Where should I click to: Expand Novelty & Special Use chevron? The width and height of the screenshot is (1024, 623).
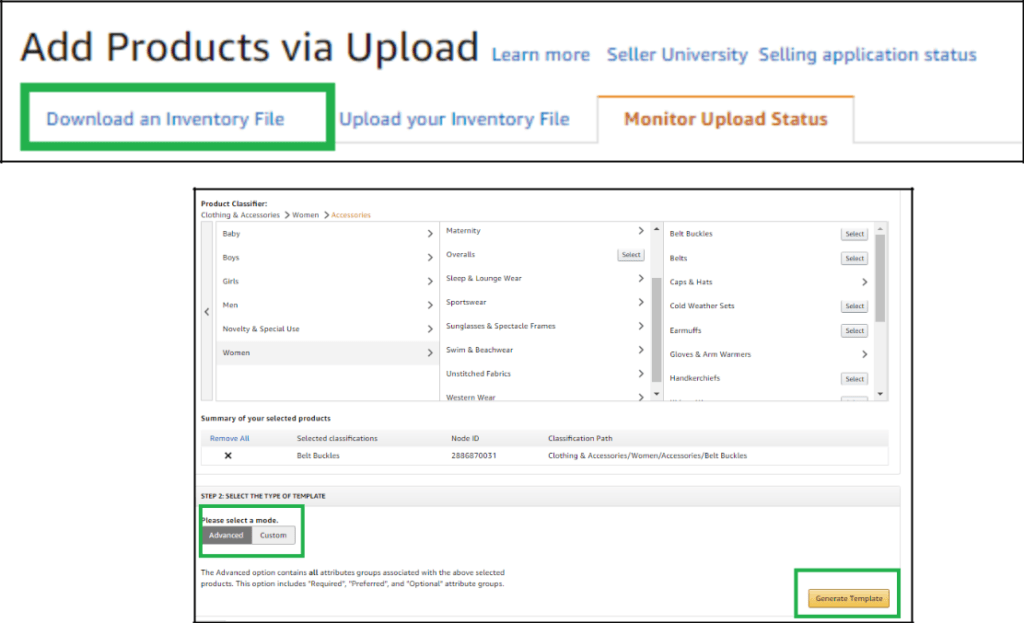(x=430, y=329)
